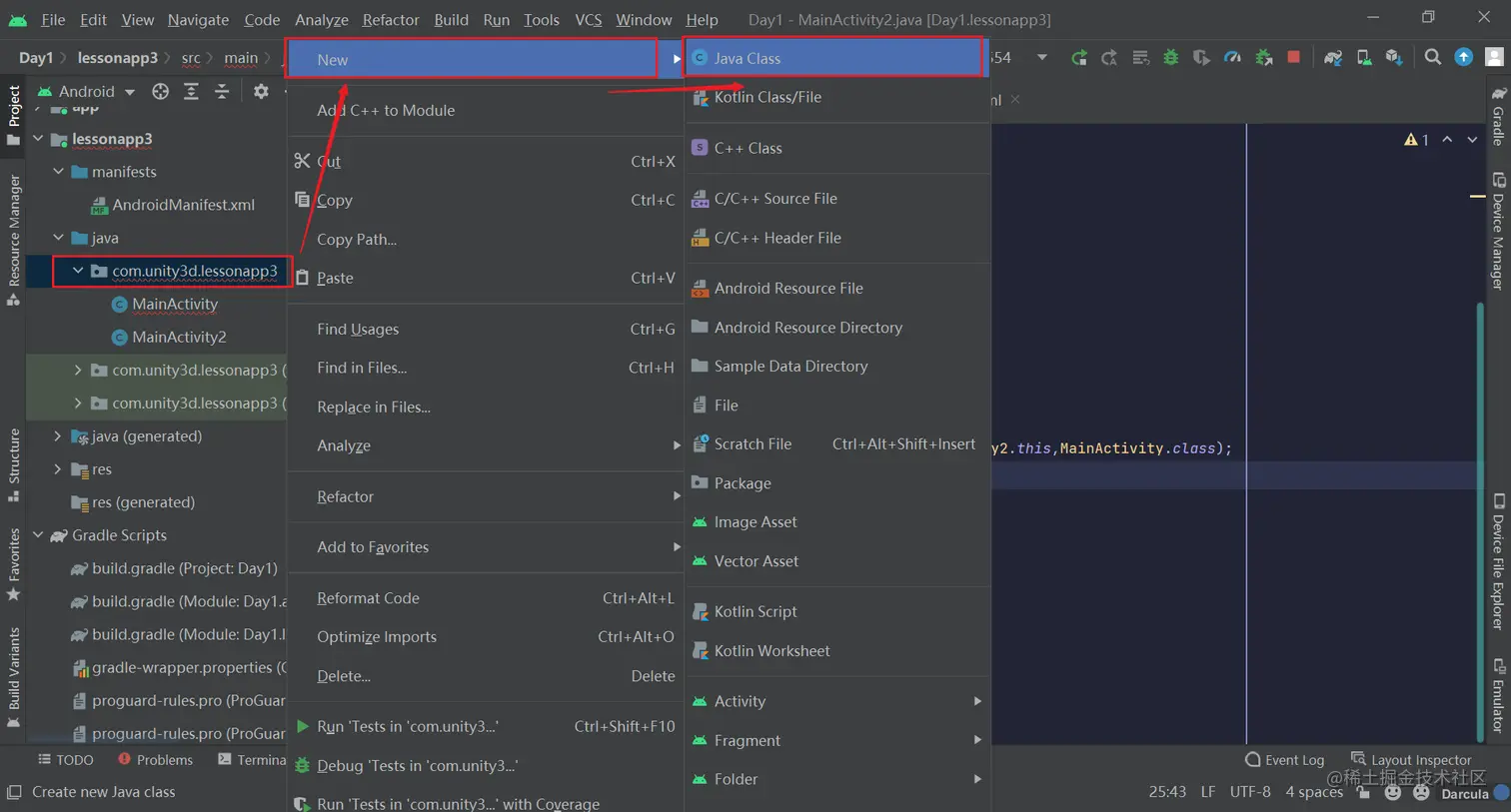Click the tool windows quick access icon

13,792
